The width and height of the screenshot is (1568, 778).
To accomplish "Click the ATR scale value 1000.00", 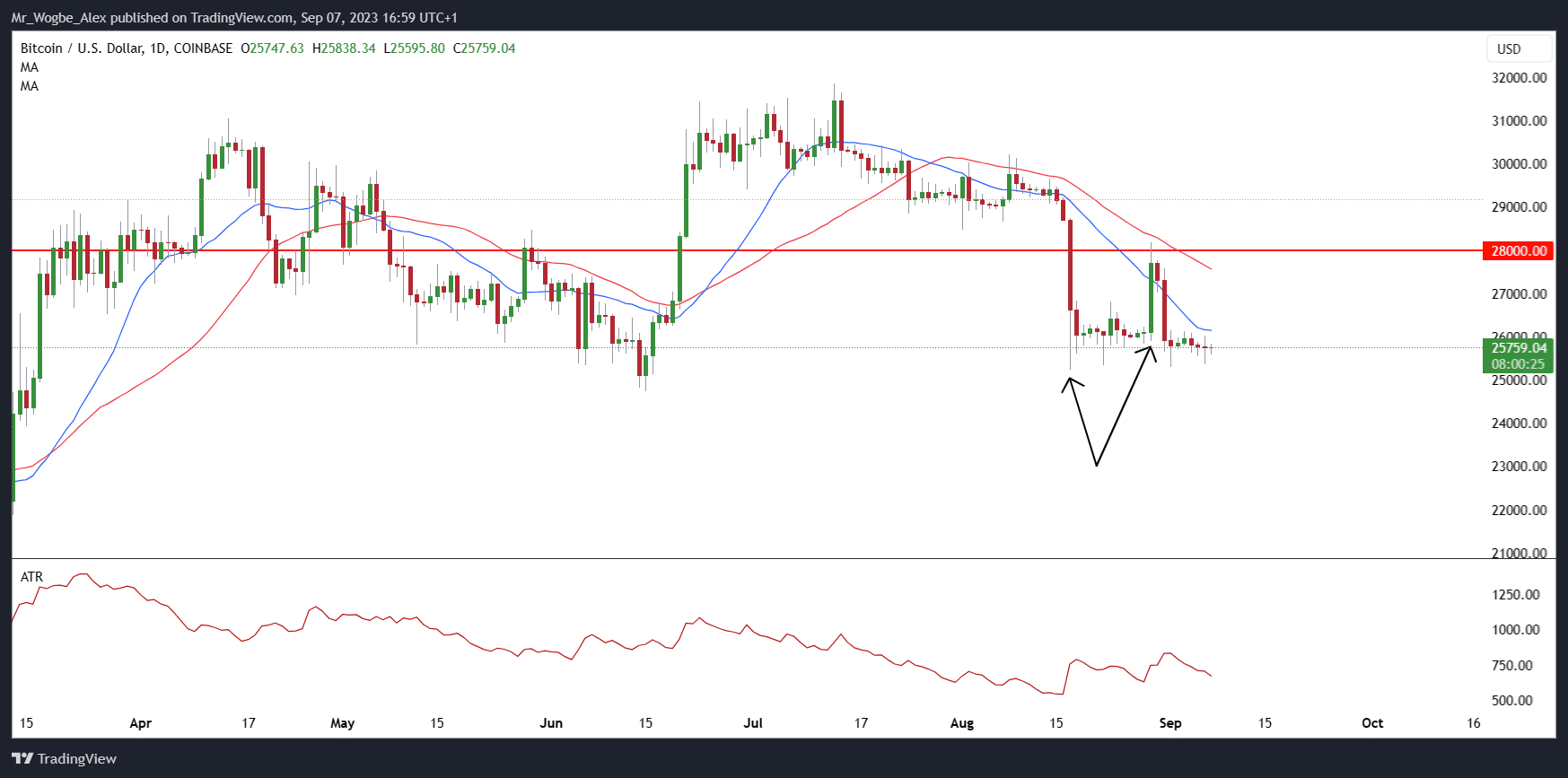I will coord(1515,630).
